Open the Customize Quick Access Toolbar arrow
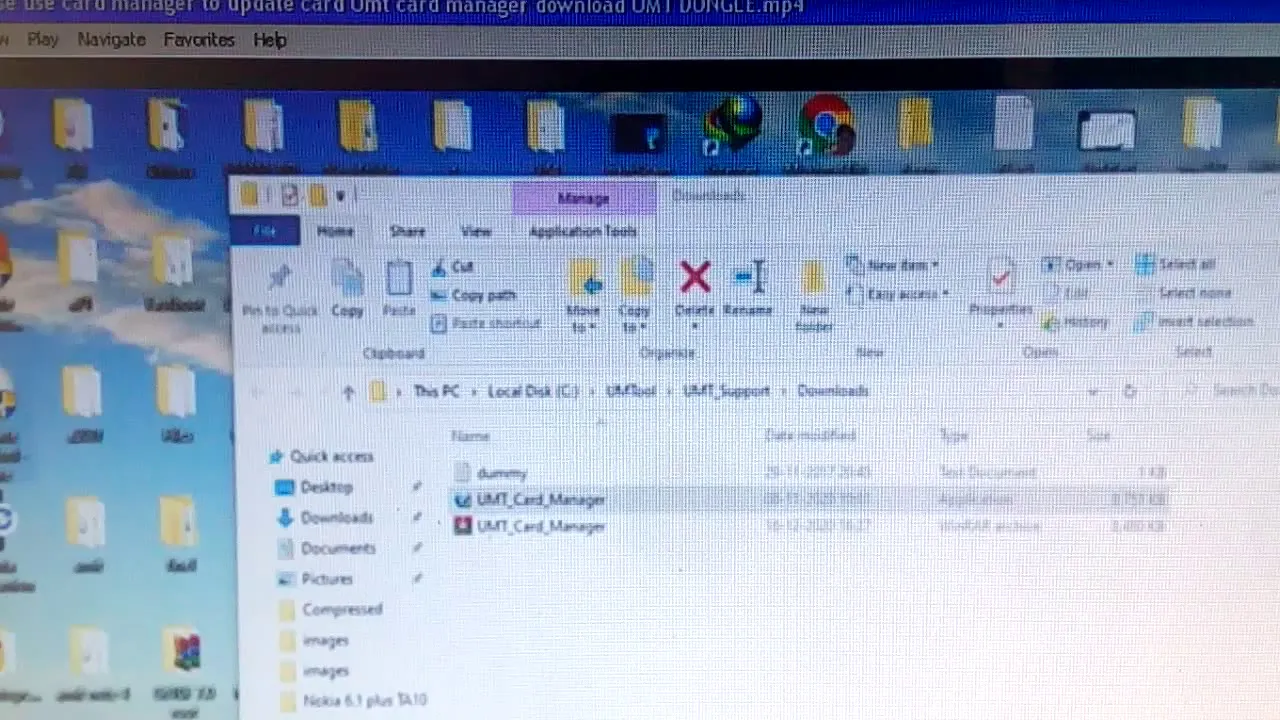Image resolution: width=1280 pixels, height=720 pixels. pyautogui.click(x=340, y=196)
